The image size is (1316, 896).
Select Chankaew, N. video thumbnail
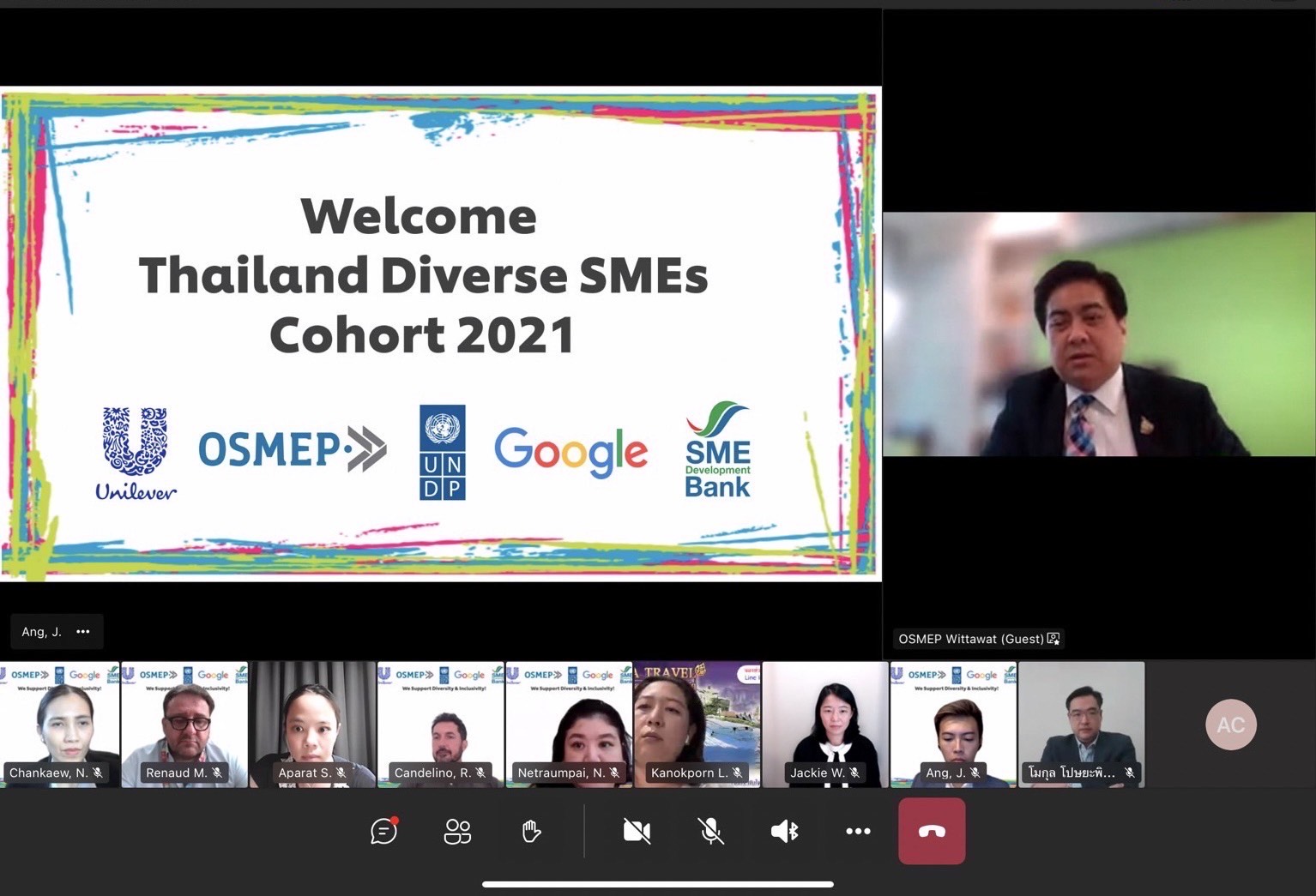59,725
